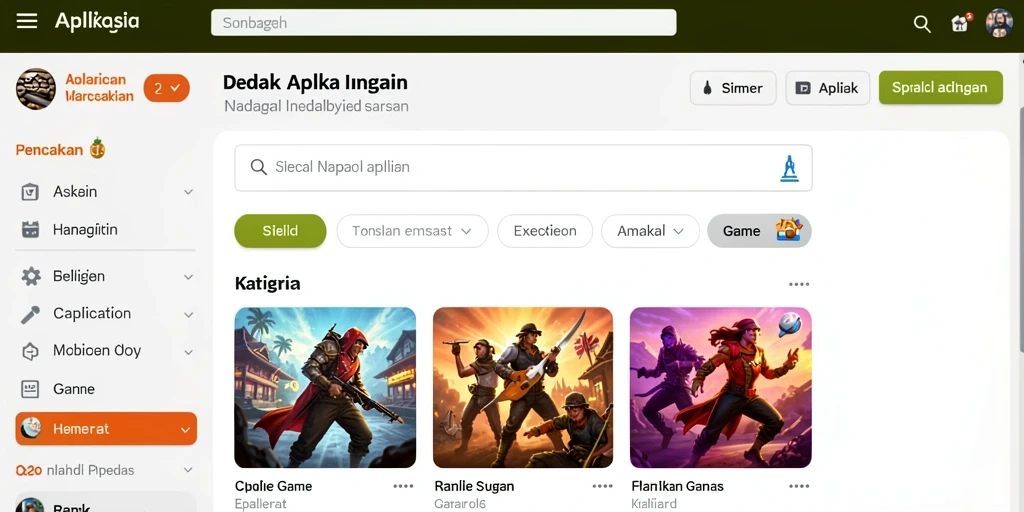Click the Ranlie Sugan title text

(474, 487)
